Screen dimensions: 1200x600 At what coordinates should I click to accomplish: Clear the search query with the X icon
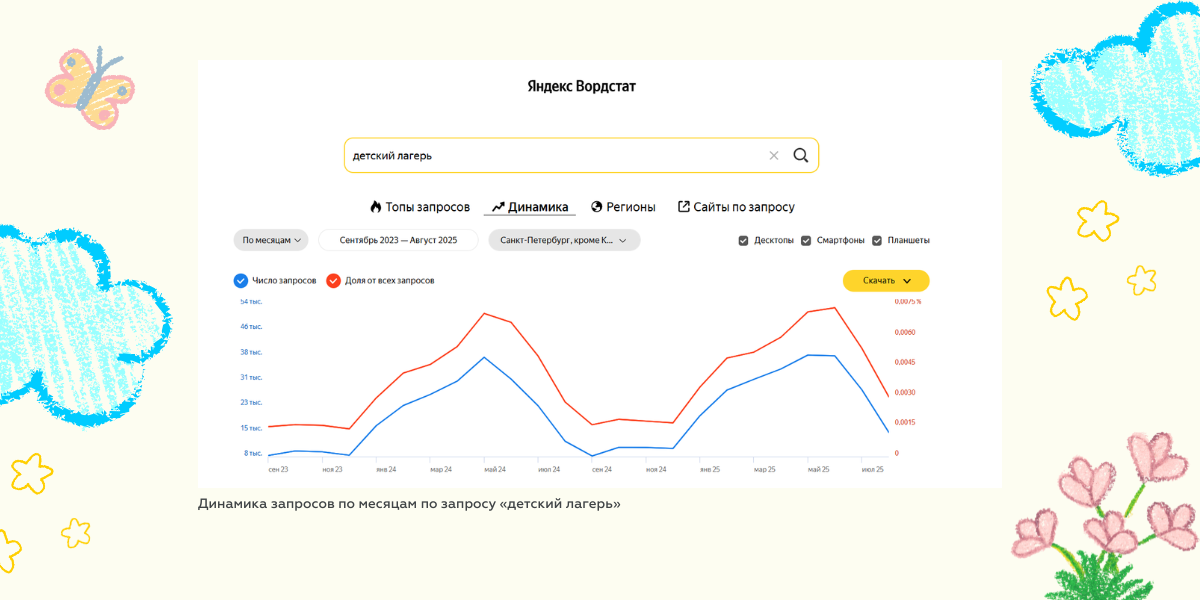pos(773,156)
